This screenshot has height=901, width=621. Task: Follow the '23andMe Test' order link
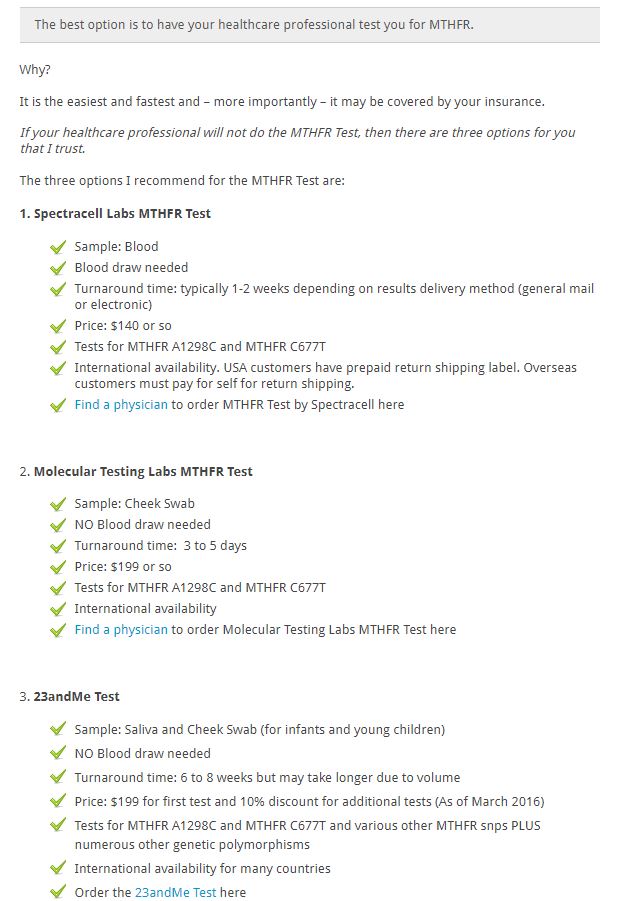click(x=175, y=893)
